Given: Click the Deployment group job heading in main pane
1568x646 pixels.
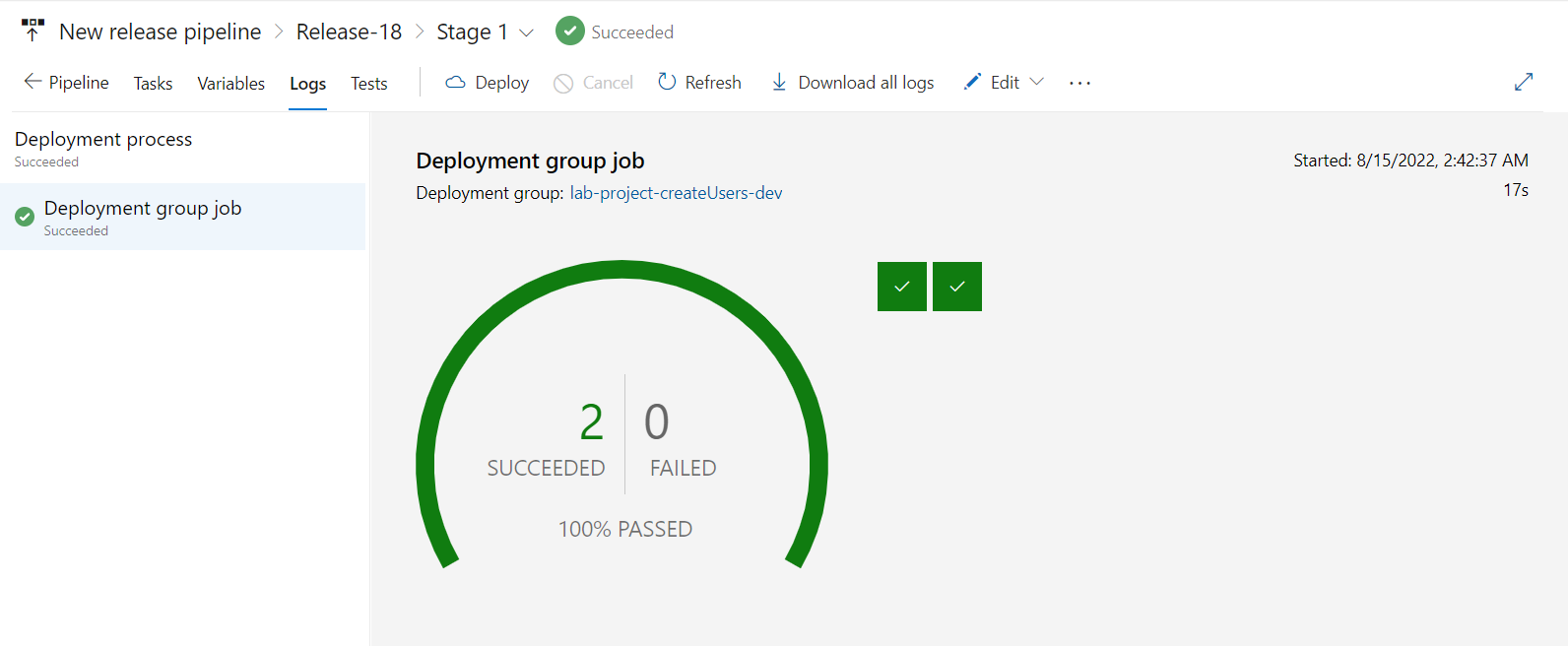Looking at the screenshot, I should point(530,161).
